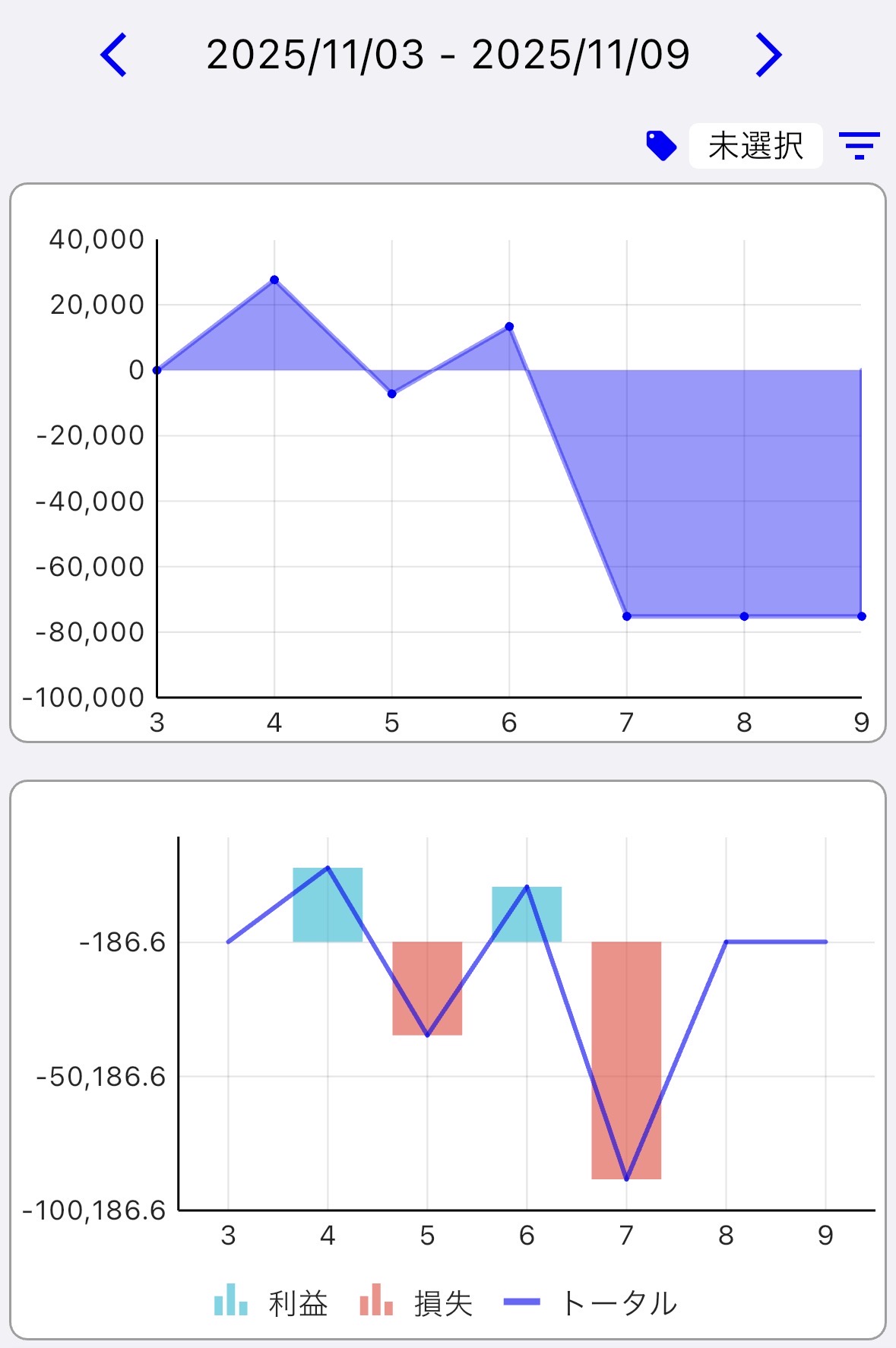Open the 未選択 tag selector
Screen dimensions: 896x1348
point(755,145)
